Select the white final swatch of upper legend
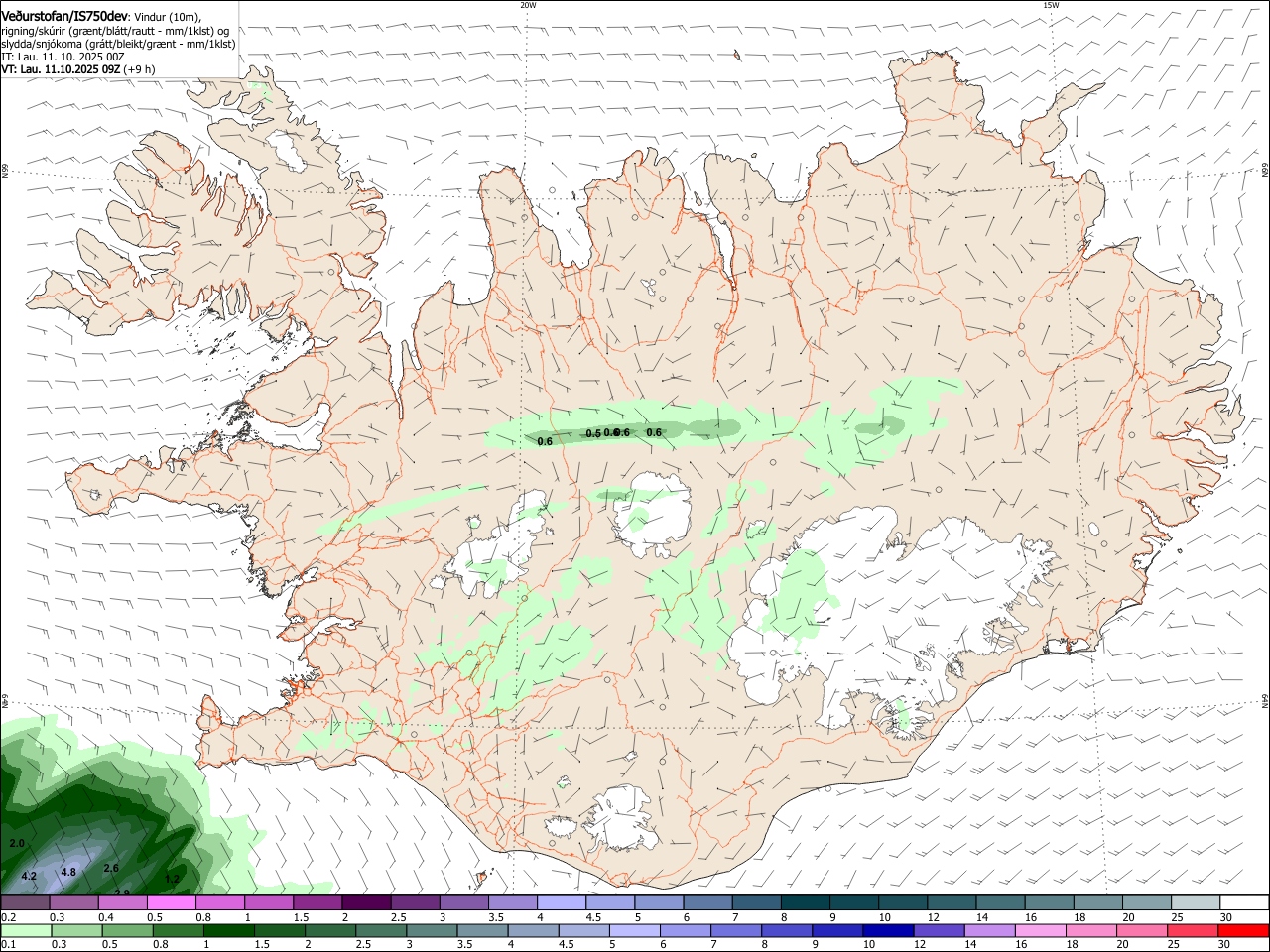Viewport: 1270px width, 952px height. pos(1244,903)
